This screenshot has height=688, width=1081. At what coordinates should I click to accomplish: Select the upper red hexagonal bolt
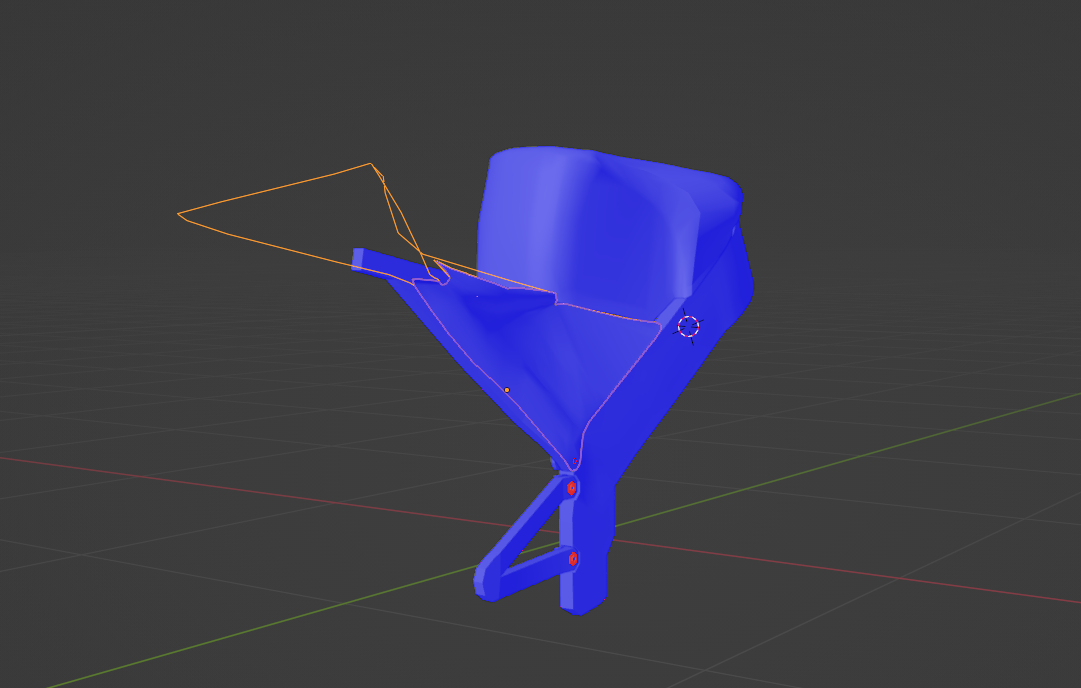(x=572, y=488)
